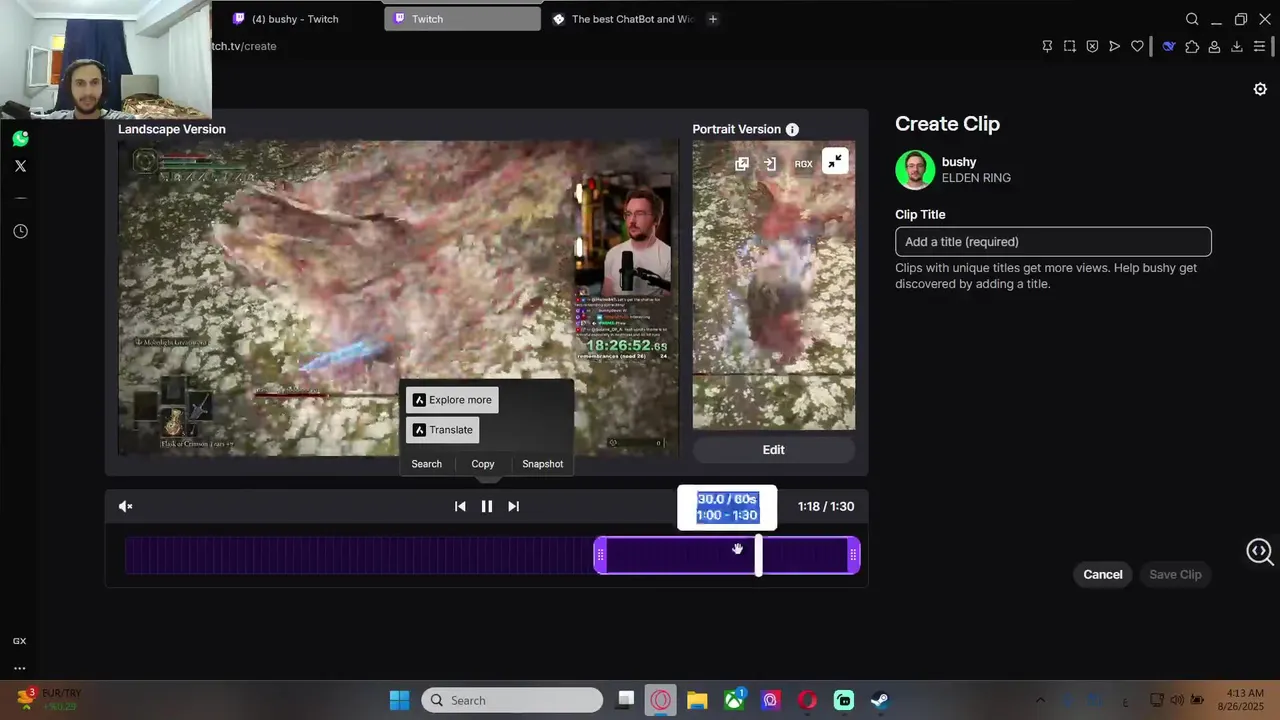Click the Clip Title input field
1280x720 pixels.
(1053, 241)
